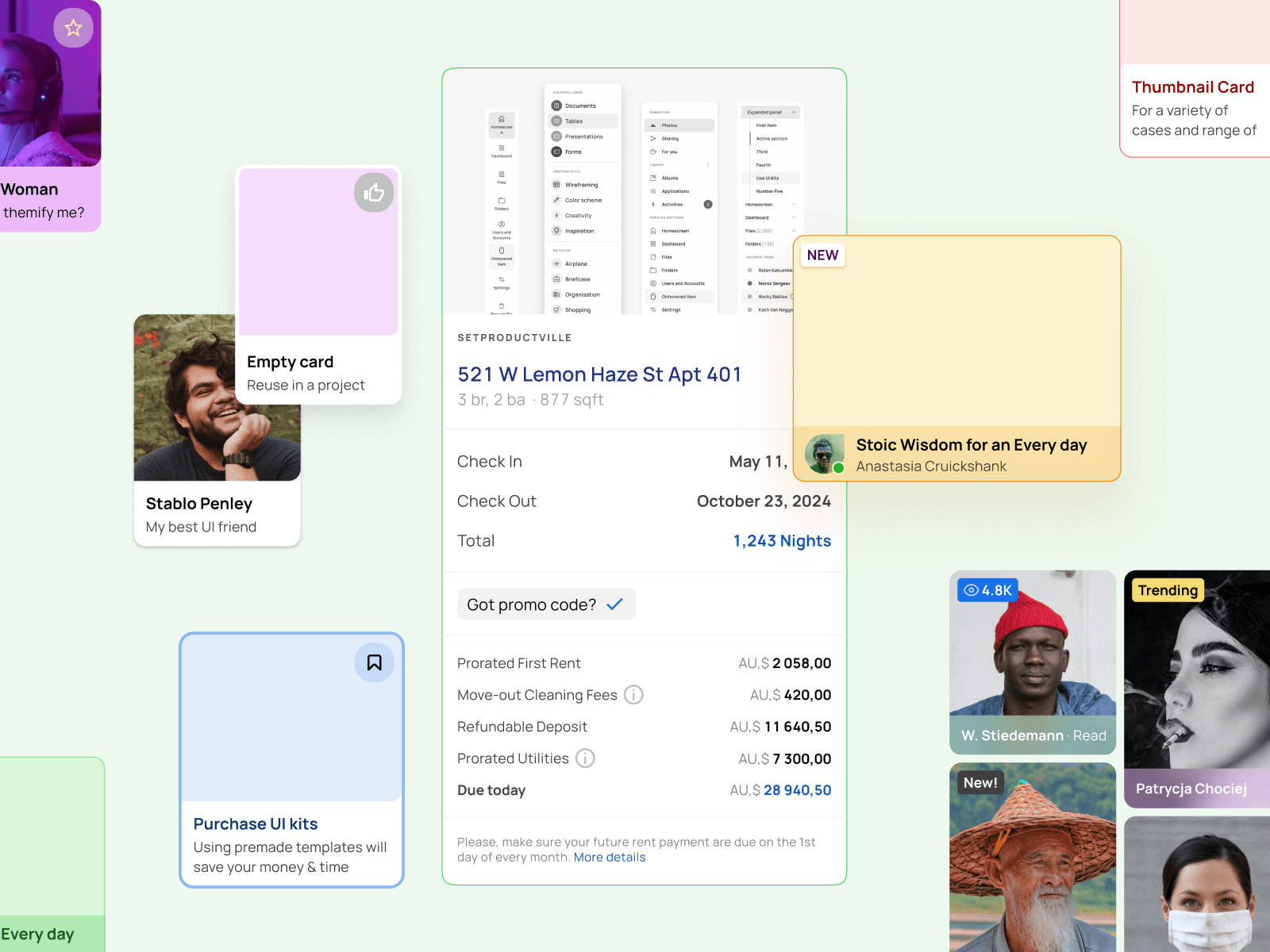The height and width of the screenshot is (952, 1270).
Task: Toggle the Got promo code checkmark
Action: tap(615, 604)
